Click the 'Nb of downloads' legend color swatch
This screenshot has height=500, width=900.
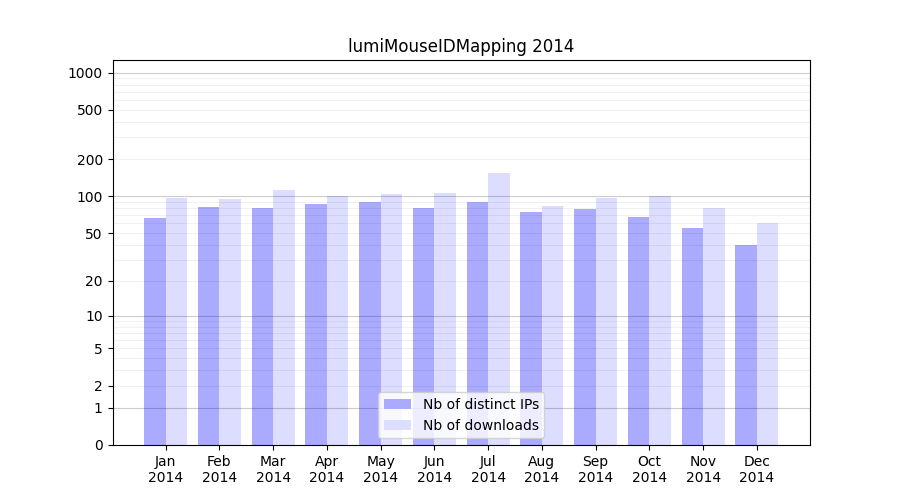397,425
